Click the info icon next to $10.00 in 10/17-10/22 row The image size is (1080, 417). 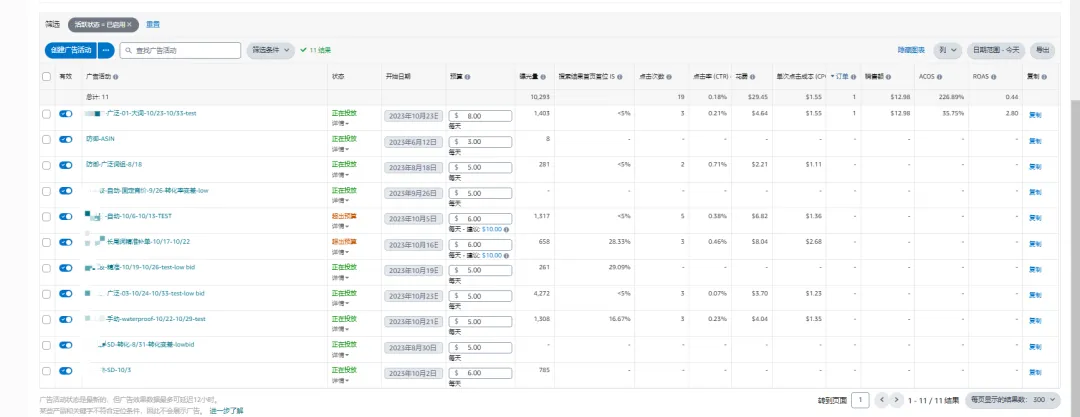(506, 255)
